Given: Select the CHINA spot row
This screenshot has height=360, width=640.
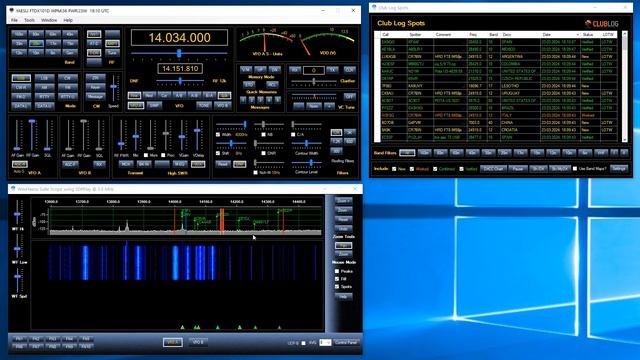Looking at the screenshot, I should 499,122.
